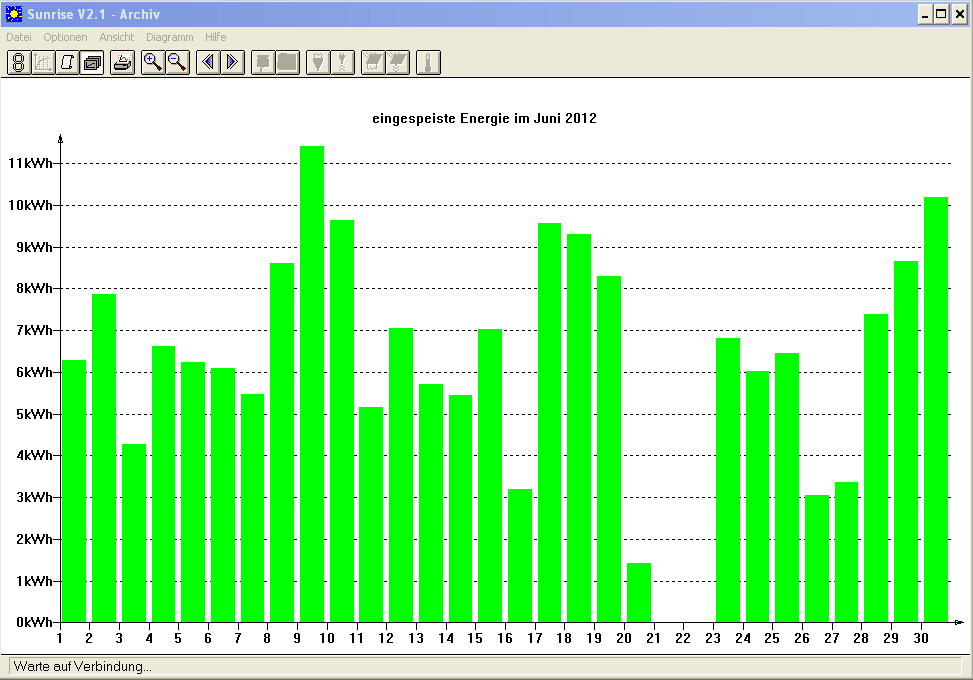Click x-axis day label '27'

(x=832, y=638)
